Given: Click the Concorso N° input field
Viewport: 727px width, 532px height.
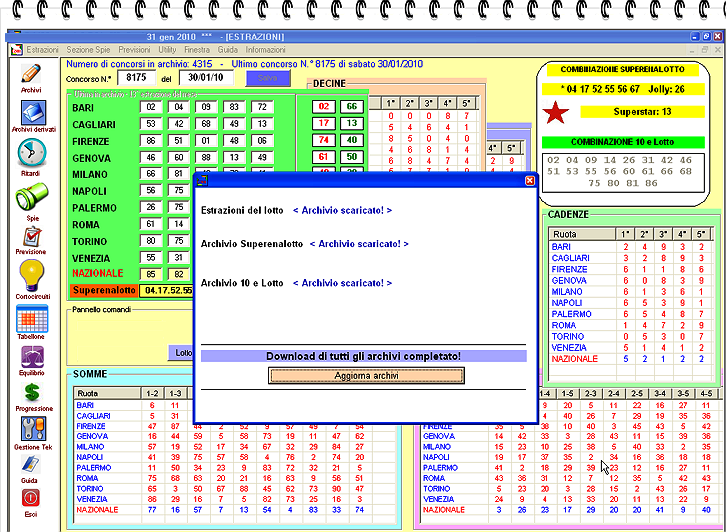Looking at the screenshot, I should pos(138,77).
